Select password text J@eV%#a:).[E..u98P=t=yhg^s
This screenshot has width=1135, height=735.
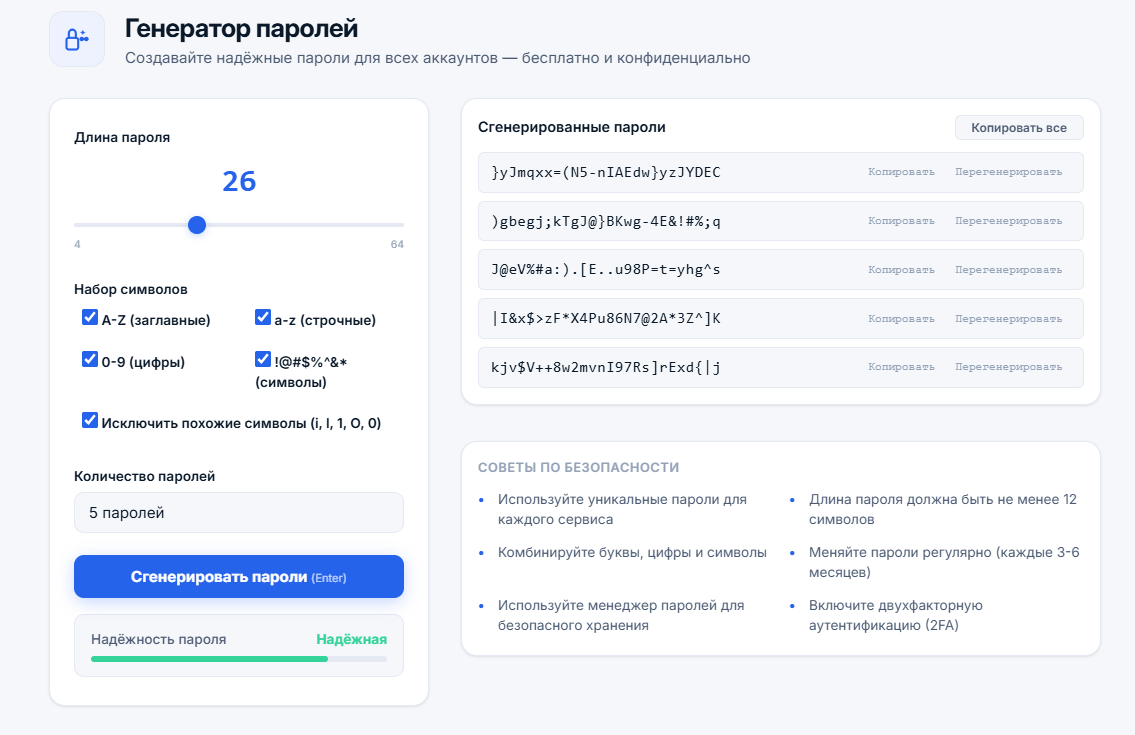(606, 270)
